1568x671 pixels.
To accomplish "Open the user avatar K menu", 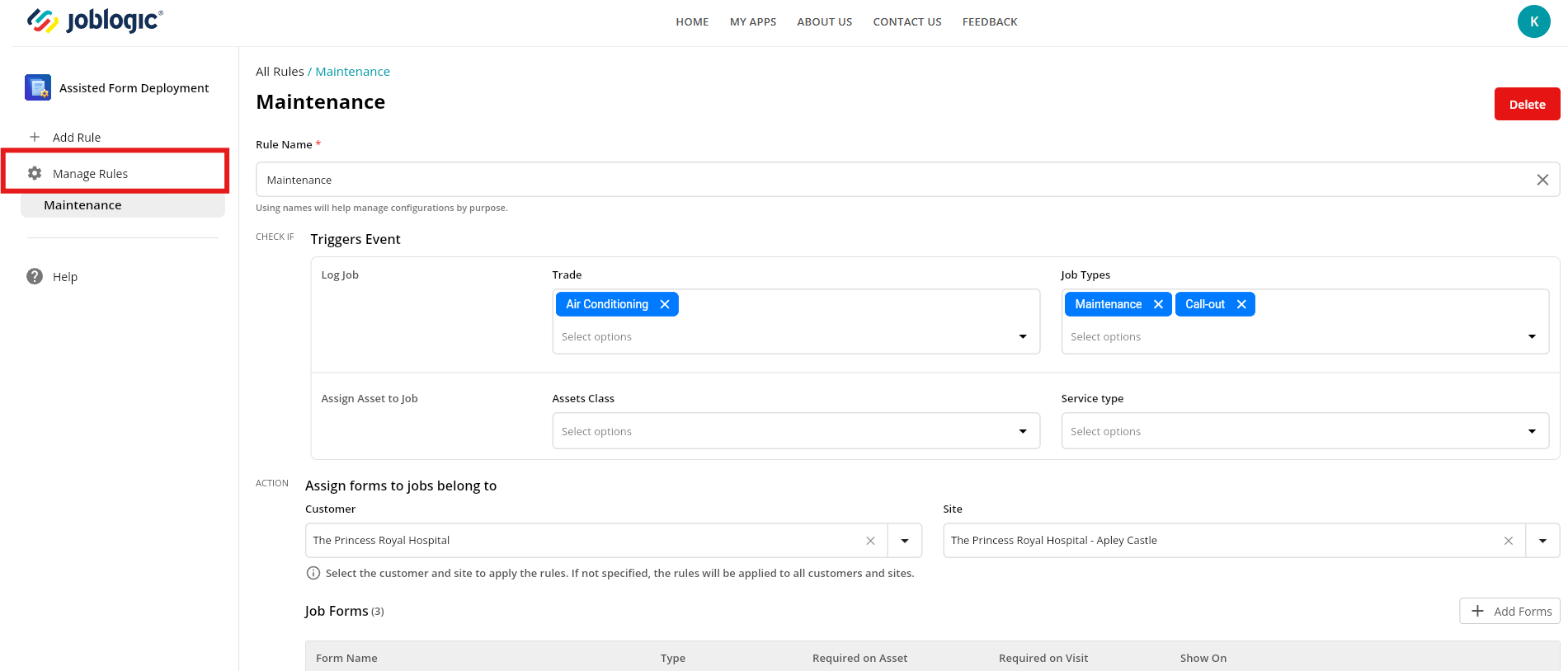I will [x=1533, y=21].
